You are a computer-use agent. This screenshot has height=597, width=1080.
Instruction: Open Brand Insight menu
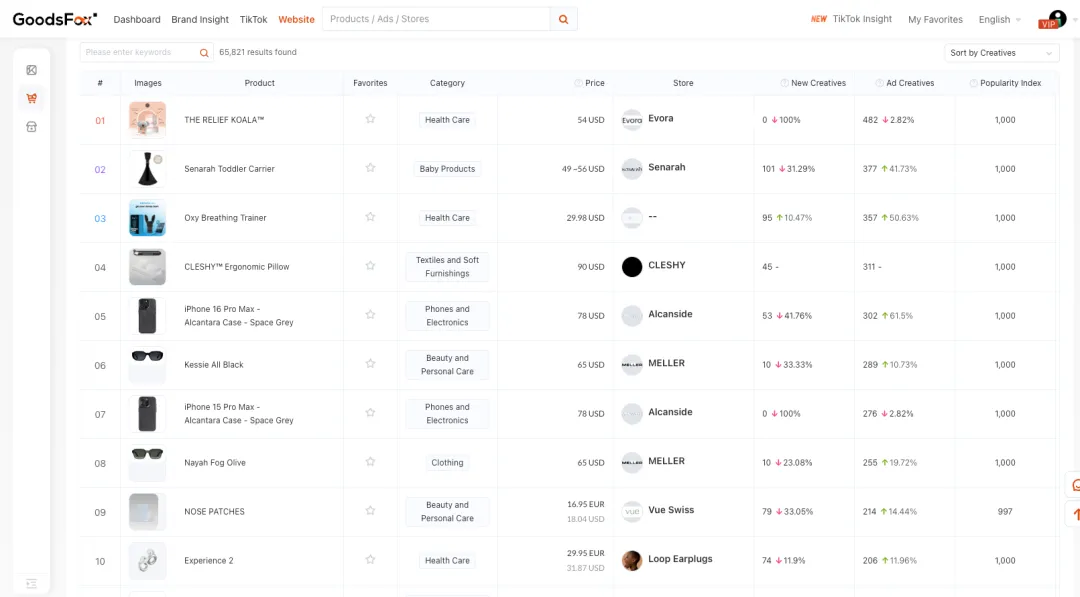200,19
